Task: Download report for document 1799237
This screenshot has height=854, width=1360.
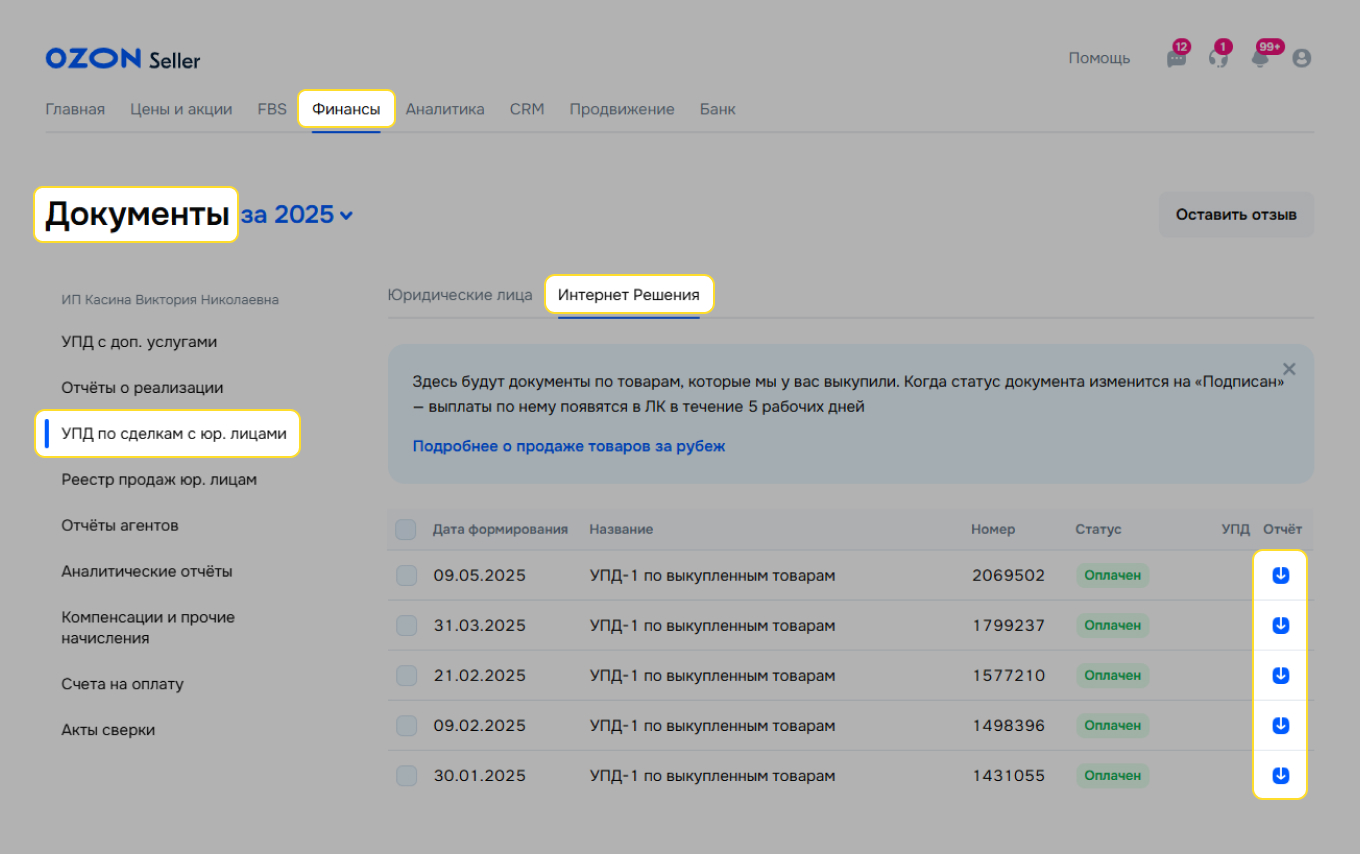Action: tap(1280, 625)
